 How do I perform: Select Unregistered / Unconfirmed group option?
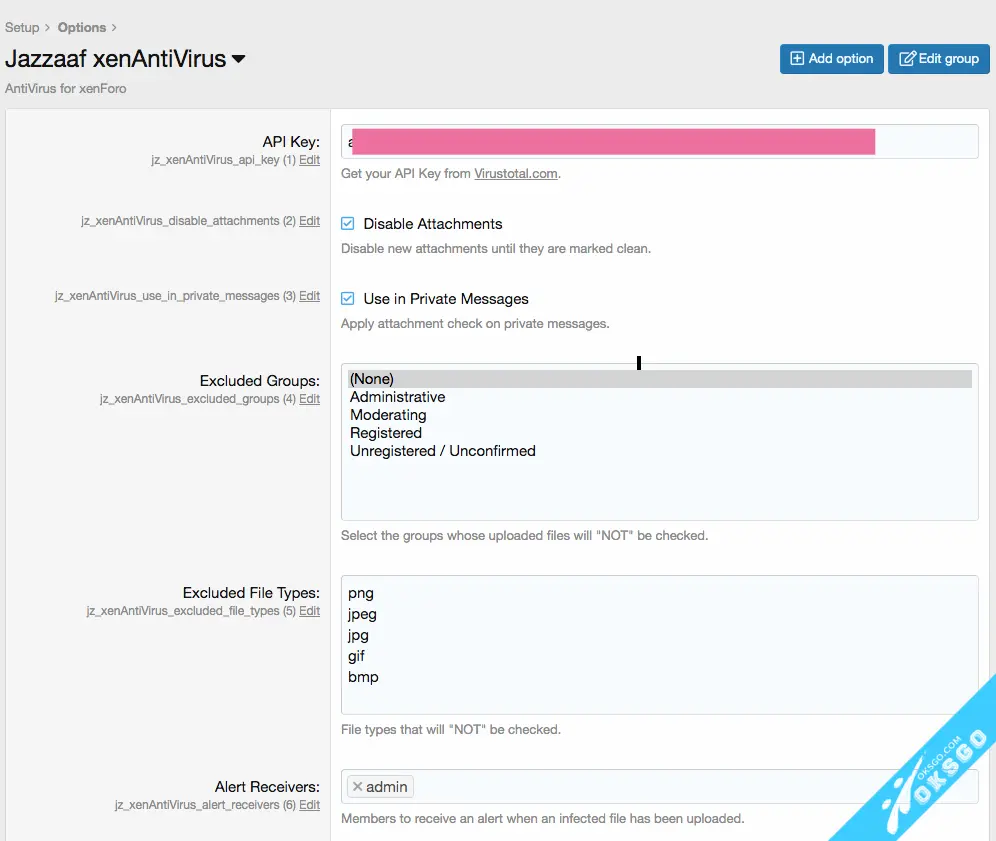coord(442,451)
